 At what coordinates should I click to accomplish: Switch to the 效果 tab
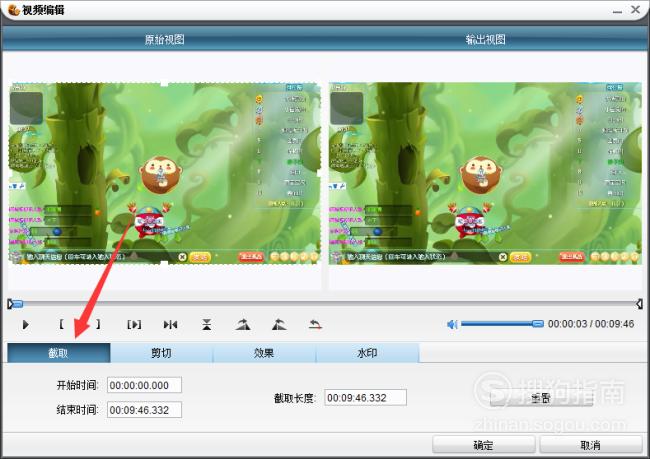[264, 353]
